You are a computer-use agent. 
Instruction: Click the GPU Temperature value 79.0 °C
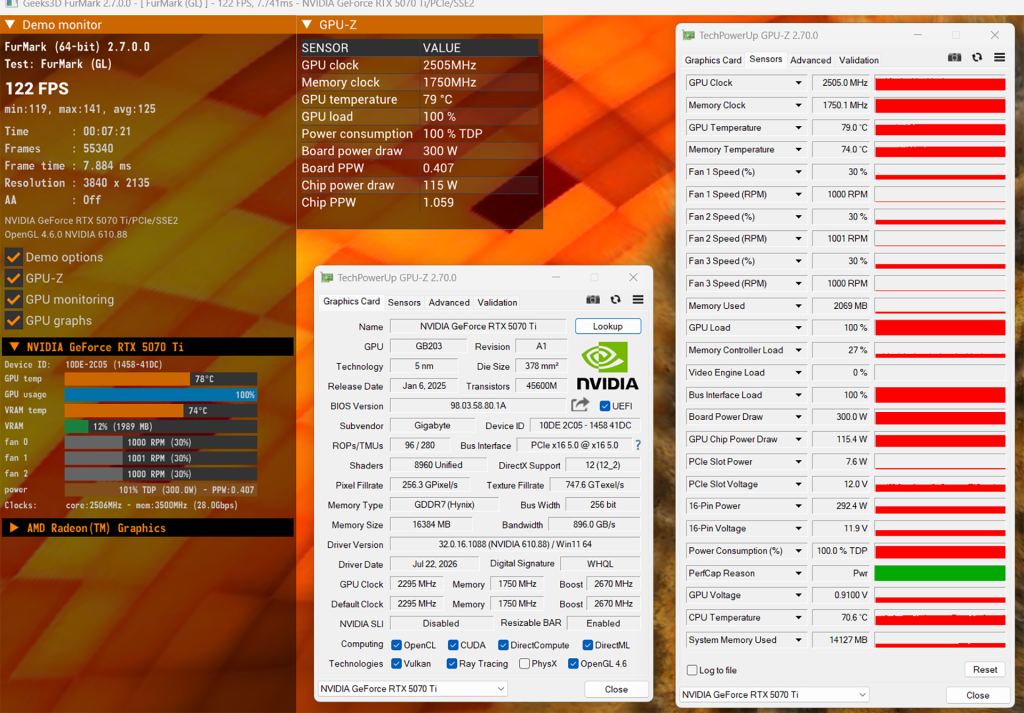click(x=841, y=127)
